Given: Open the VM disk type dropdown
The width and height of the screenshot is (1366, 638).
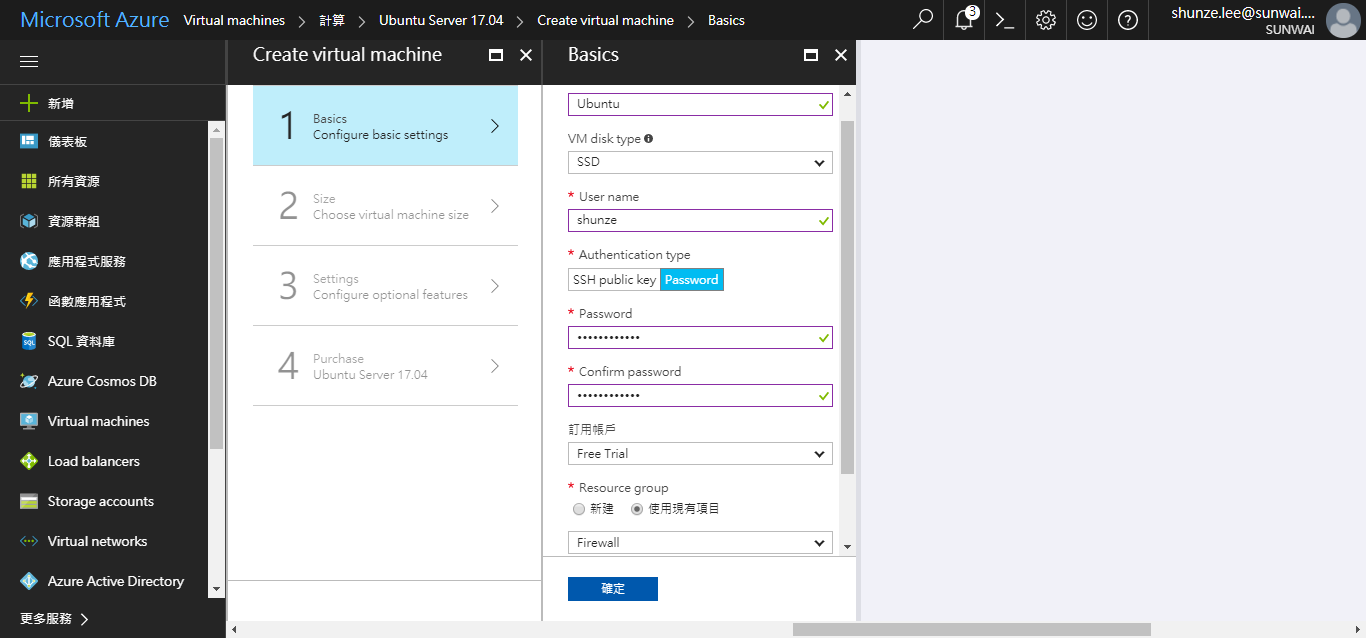Looking at the screenshot, I should click(x=700, y=162).
